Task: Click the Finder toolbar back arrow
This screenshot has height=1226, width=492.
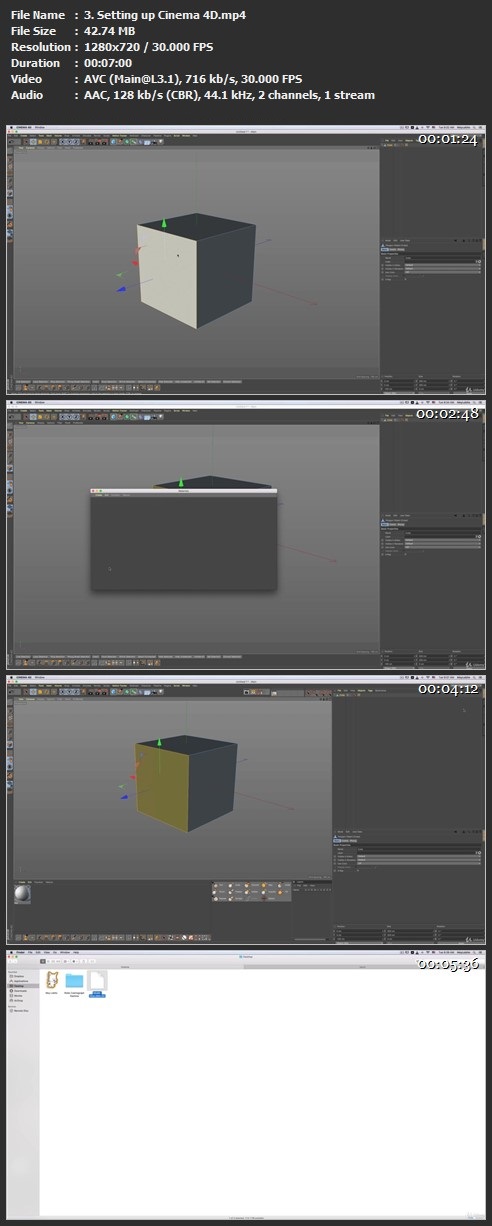Action: point(12,960)
